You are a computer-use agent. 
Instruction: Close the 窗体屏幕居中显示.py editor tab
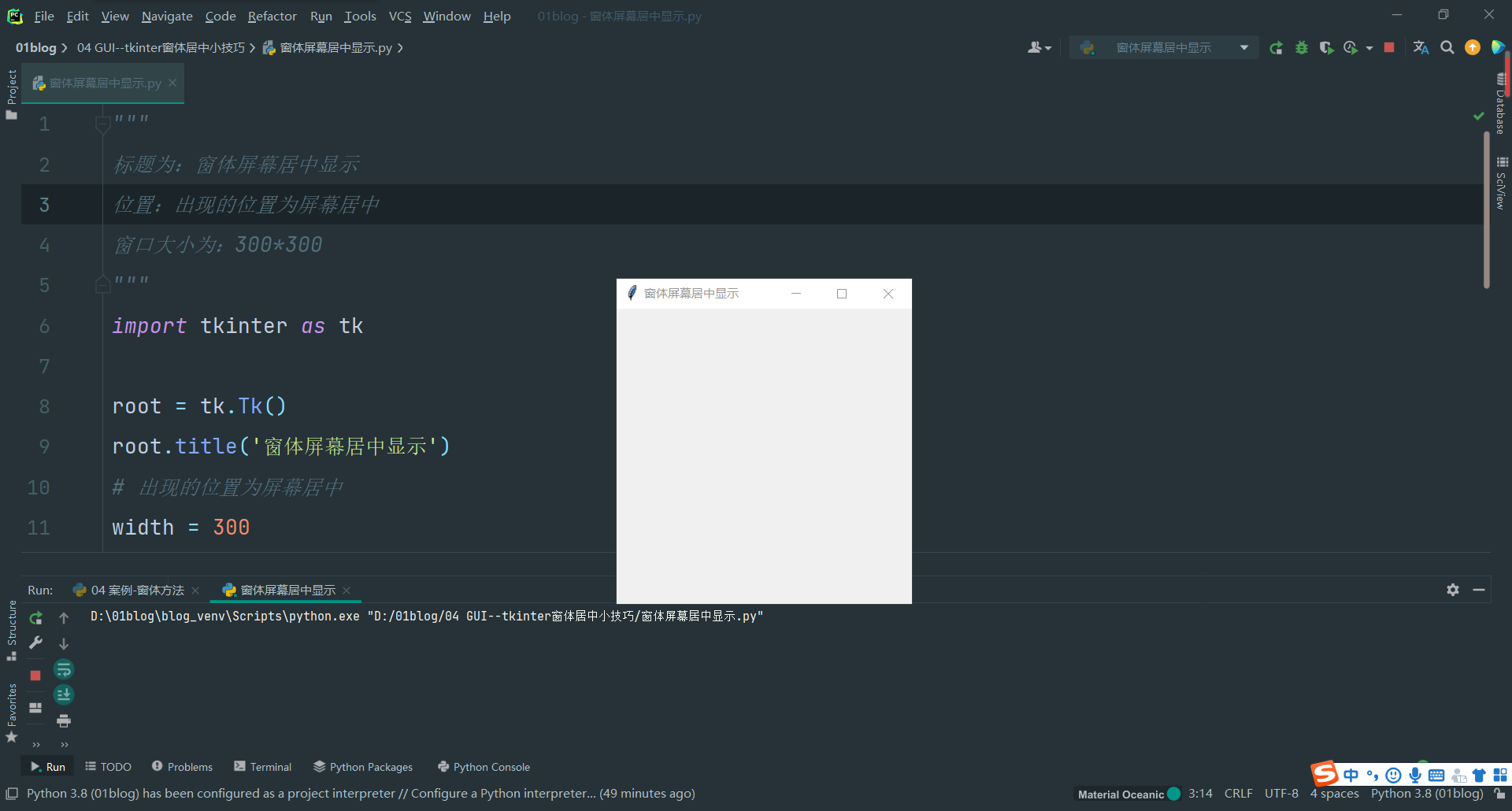pyautogui.click(x=172, y=83)
